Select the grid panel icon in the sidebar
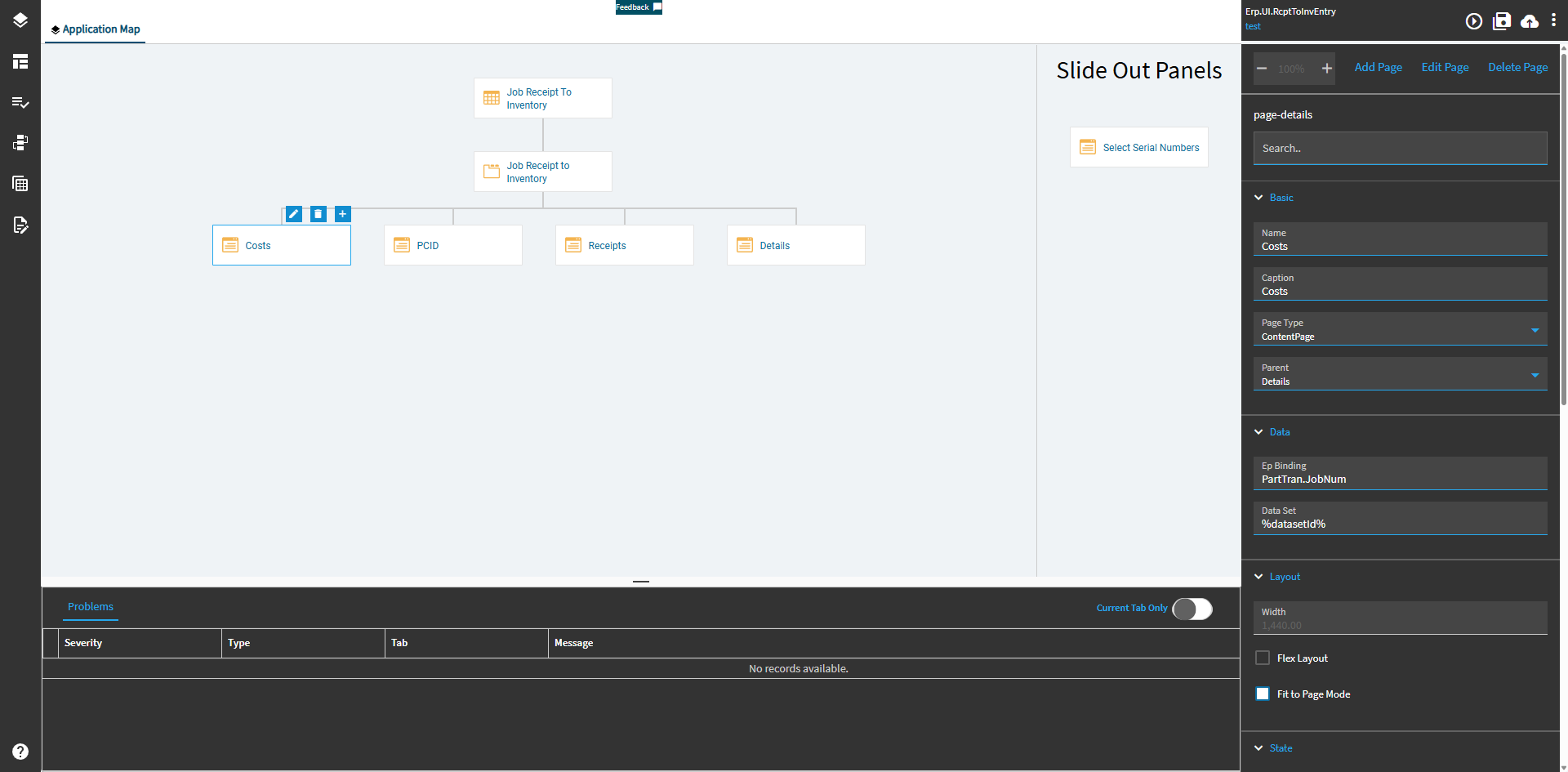The width and height of the screenshot is (1568, 772). point(20,183)
